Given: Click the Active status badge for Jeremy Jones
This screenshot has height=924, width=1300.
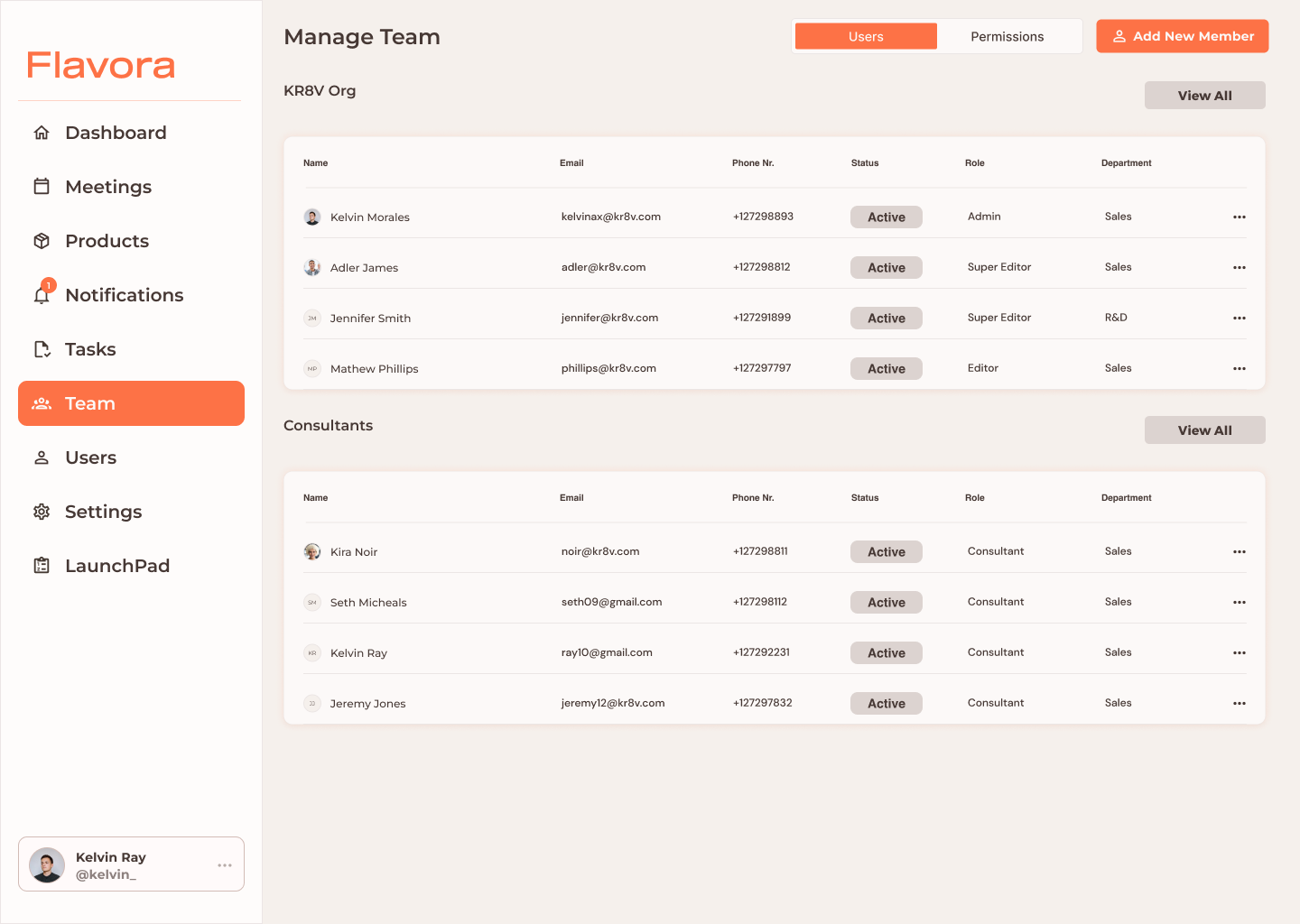Looking at the screenshot, I should 886,704.
